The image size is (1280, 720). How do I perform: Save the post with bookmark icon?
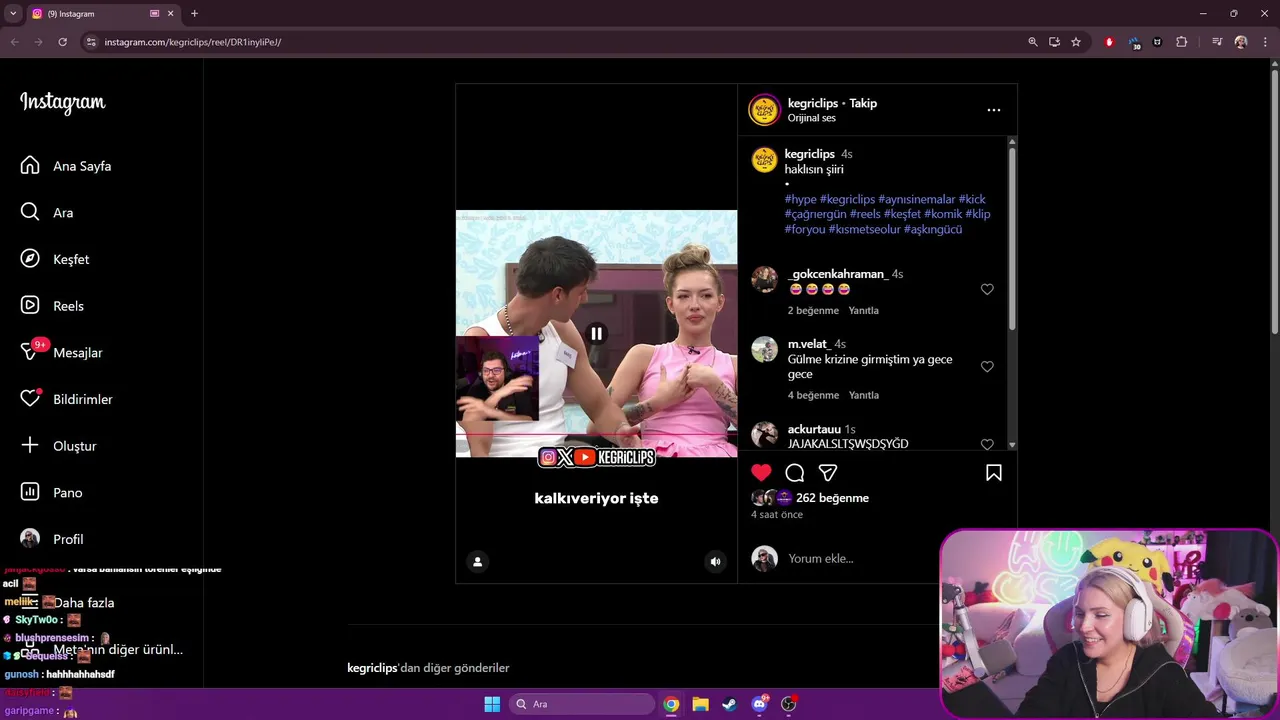(994, 473)
